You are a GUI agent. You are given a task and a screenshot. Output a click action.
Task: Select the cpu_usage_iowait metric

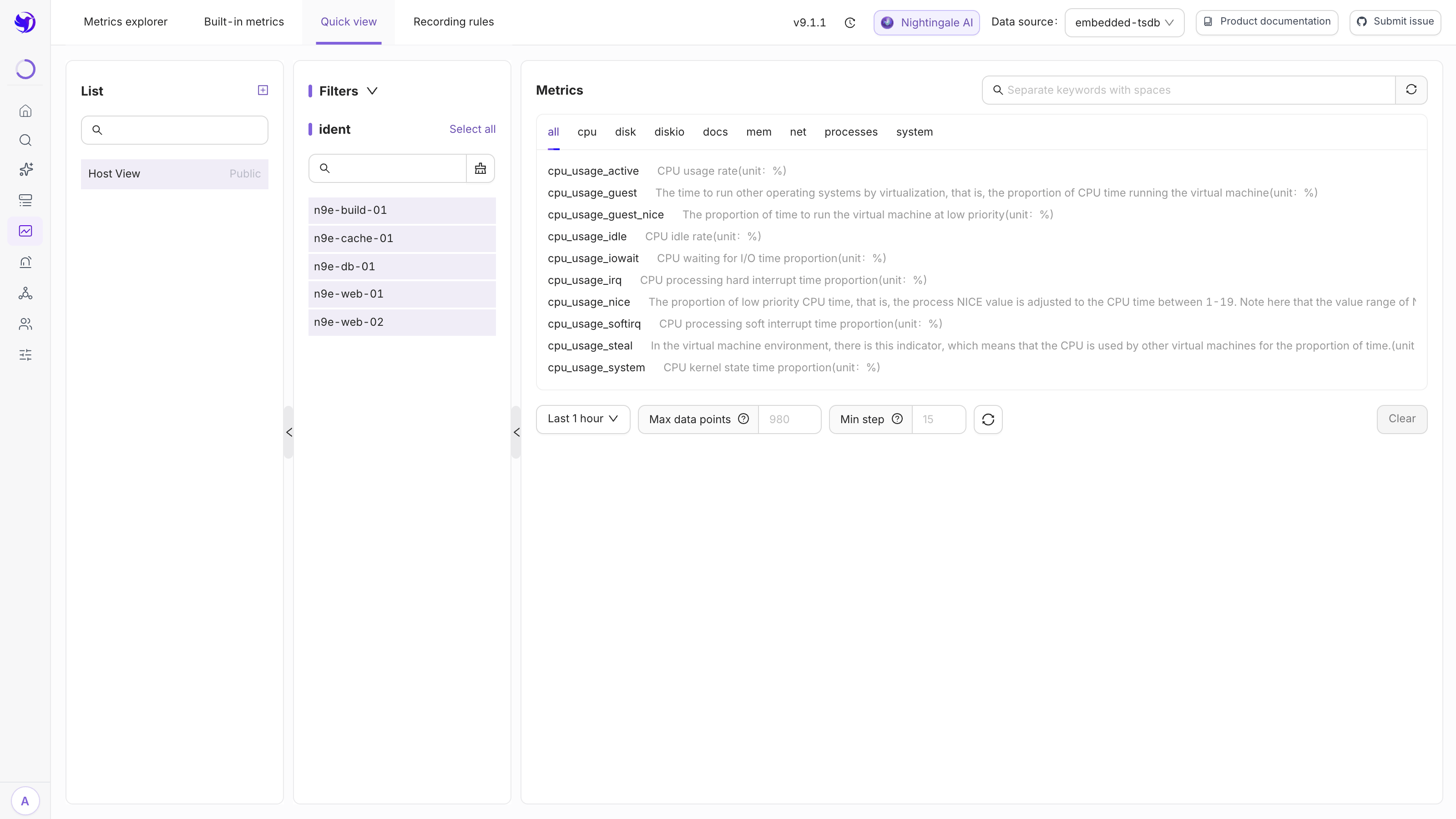pyautogui.click(x=593, y=258)
